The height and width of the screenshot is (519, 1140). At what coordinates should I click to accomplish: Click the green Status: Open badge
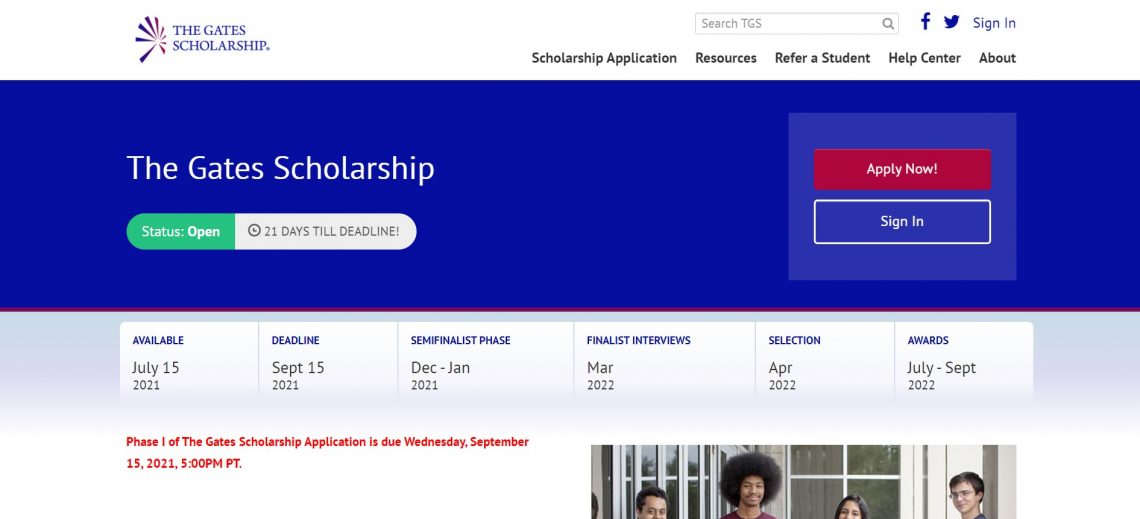[181, 231]
